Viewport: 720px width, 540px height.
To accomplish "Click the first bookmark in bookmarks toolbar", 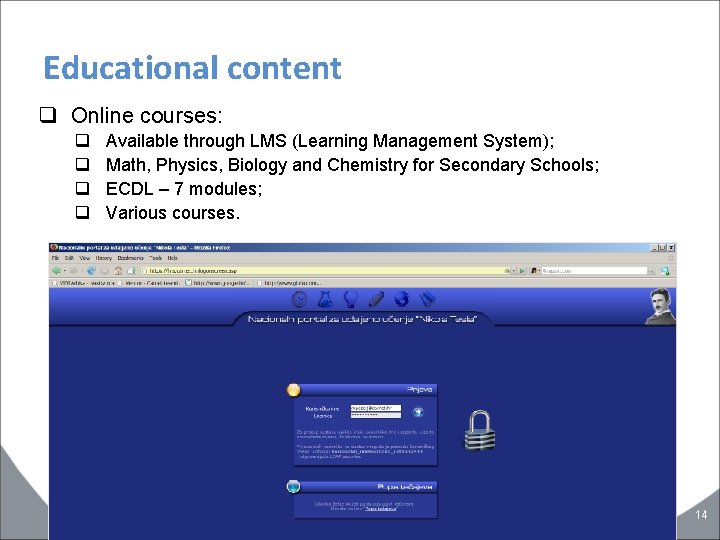I will (83, 283).
